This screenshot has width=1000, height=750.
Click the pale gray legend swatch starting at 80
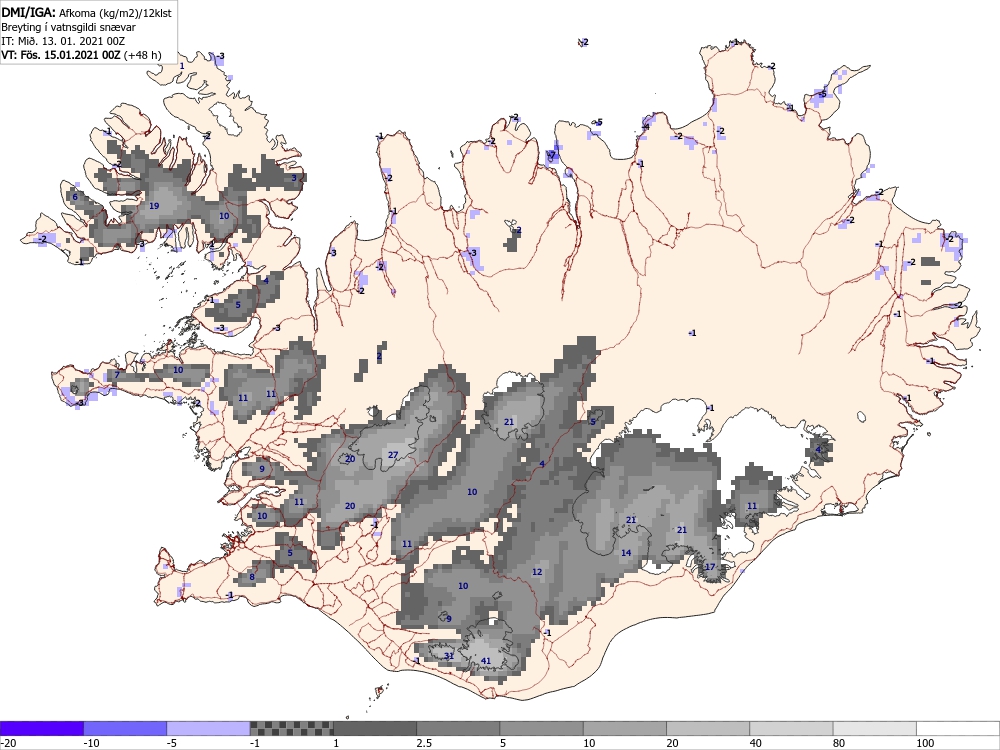tap(874, 728)
